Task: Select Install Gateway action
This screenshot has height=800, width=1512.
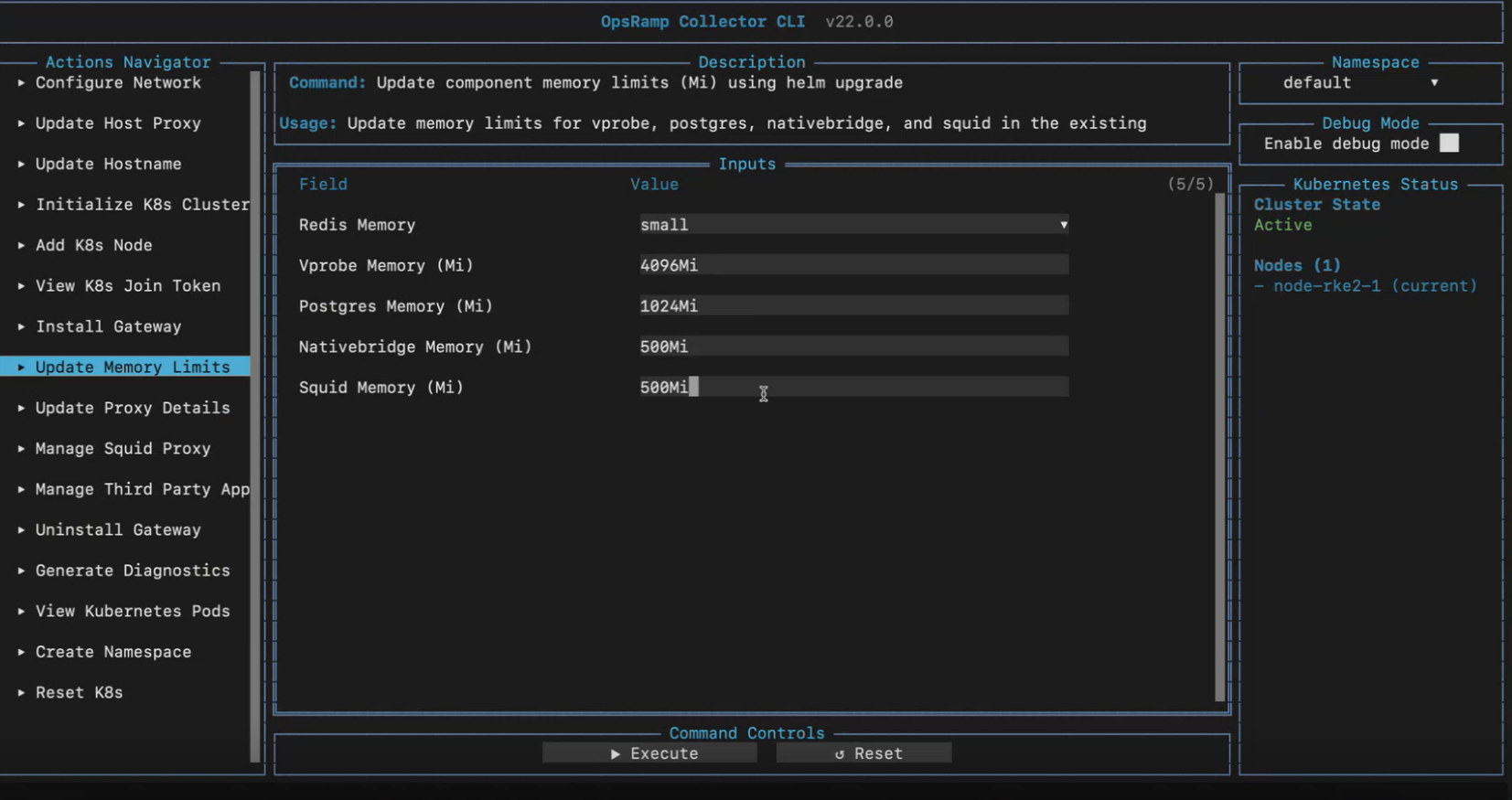Action: (109, 326)
